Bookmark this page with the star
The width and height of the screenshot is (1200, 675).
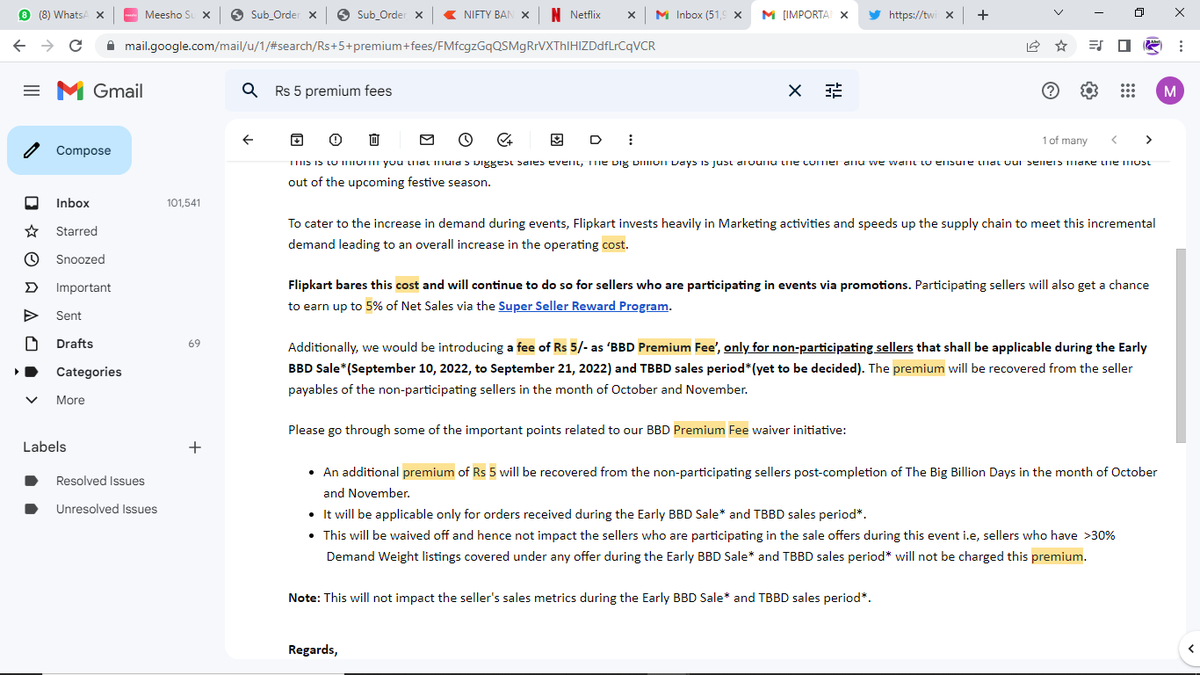point(1059,46)
